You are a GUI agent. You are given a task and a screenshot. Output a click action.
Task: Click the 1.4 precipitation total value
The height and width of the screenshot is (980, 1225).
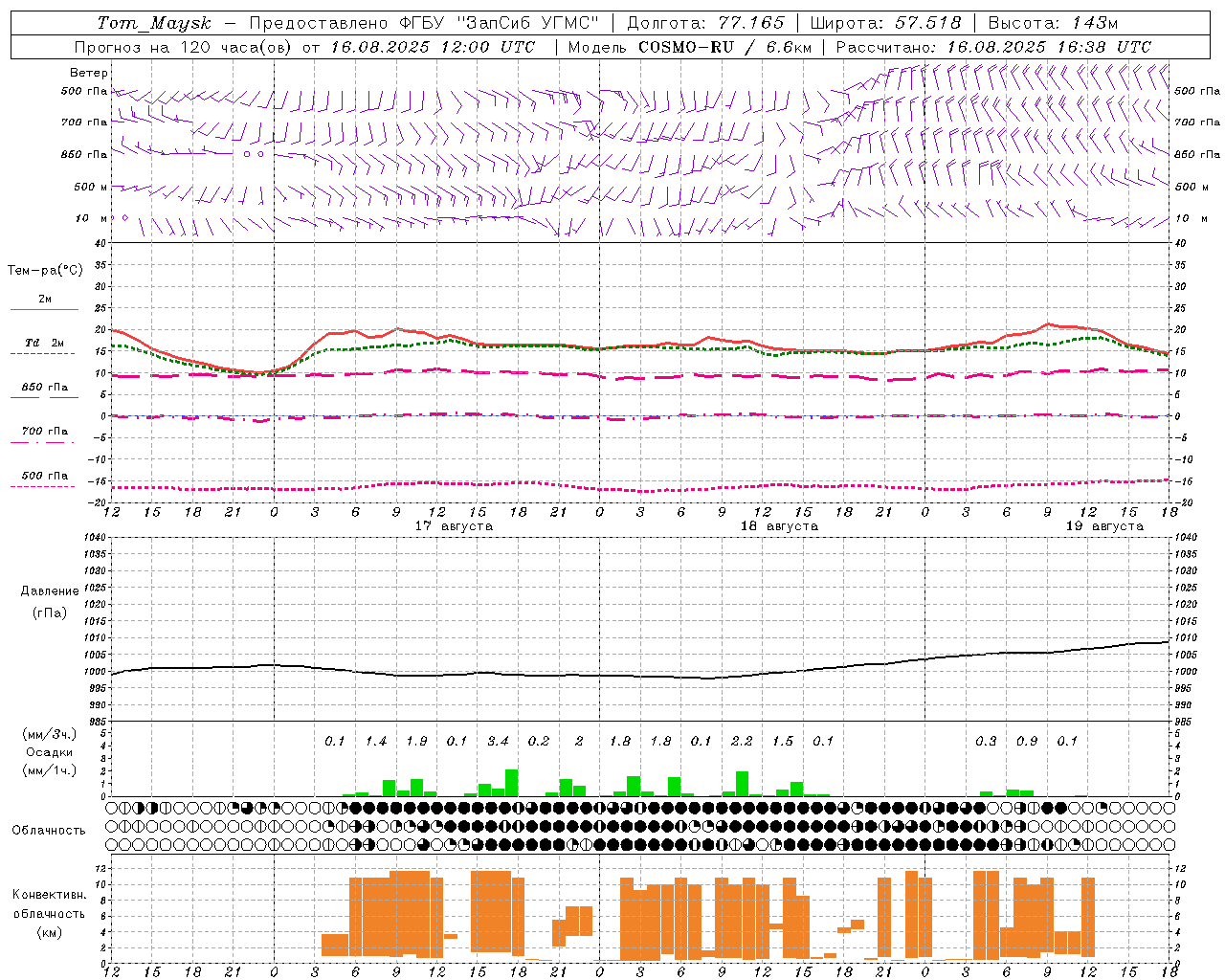click(x=376, y=741)
